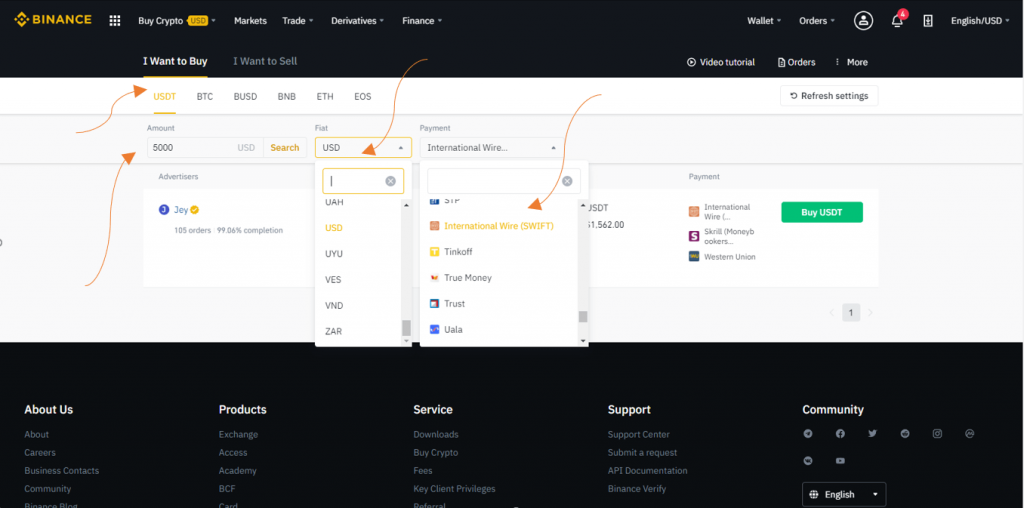The height and width of the screenshot is (508, 1024).
Task: Select the EOS coin tab
Action: 363,97
